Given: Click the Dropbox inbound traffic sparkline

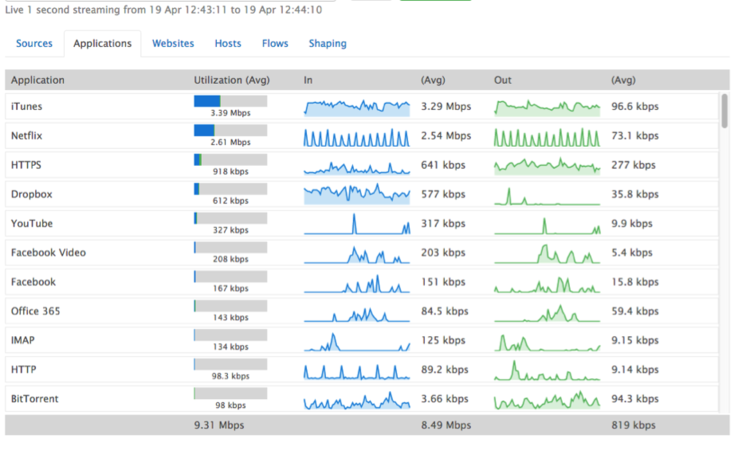Looking at the screenshot, I should [357, 194].
